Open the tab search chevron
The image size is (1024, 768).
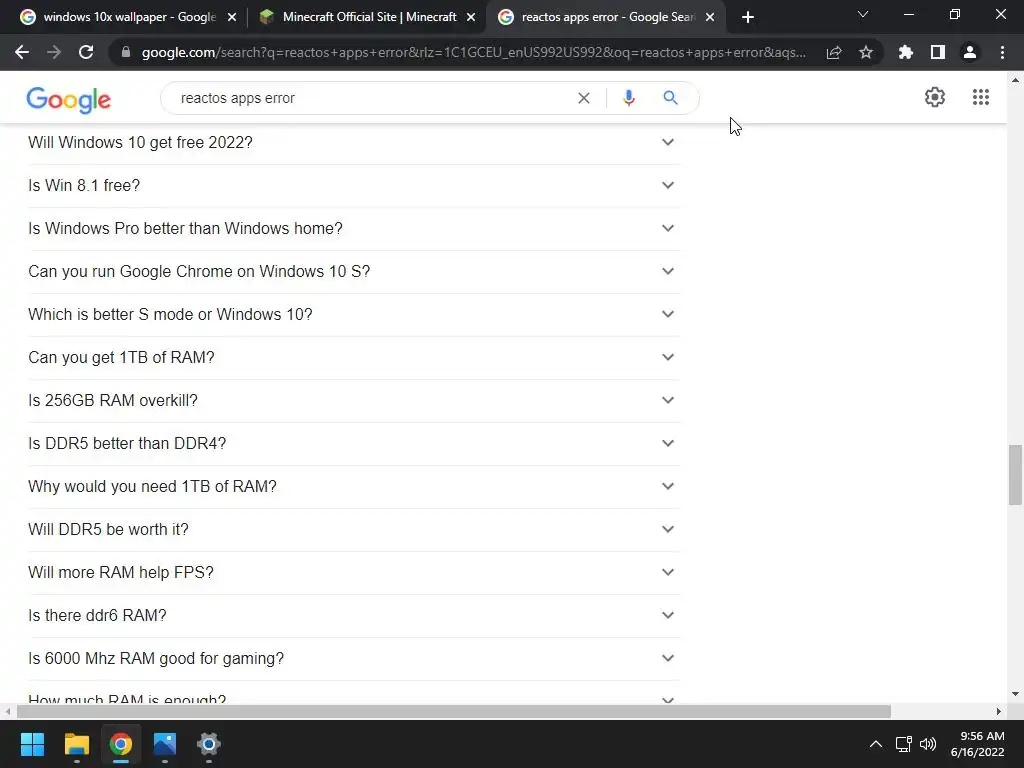coord(863,14)
